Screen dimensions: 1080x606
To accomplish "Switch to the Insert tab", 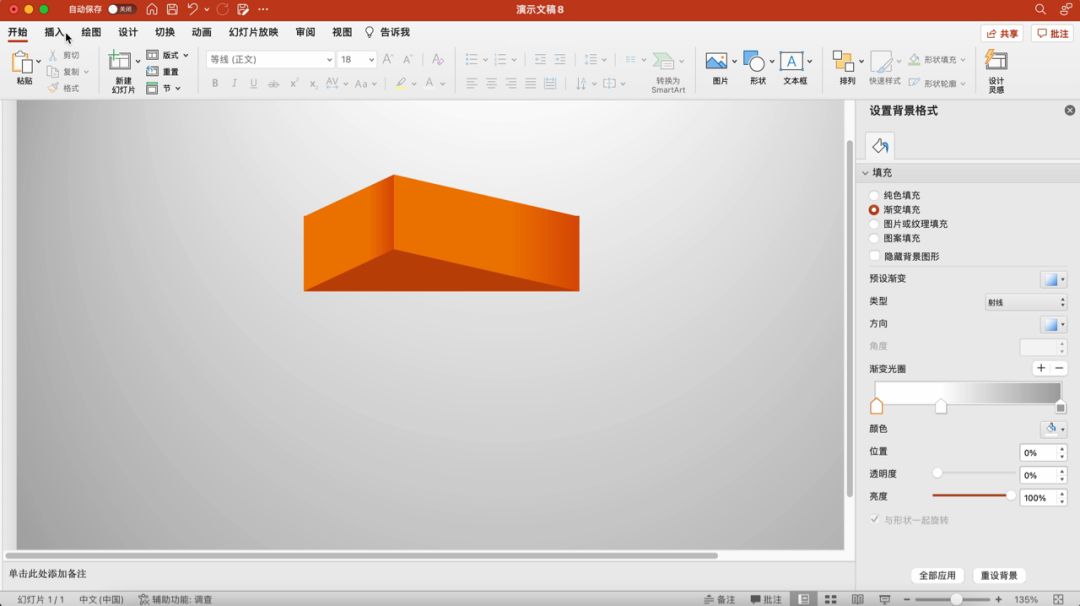I will point(54,32).
